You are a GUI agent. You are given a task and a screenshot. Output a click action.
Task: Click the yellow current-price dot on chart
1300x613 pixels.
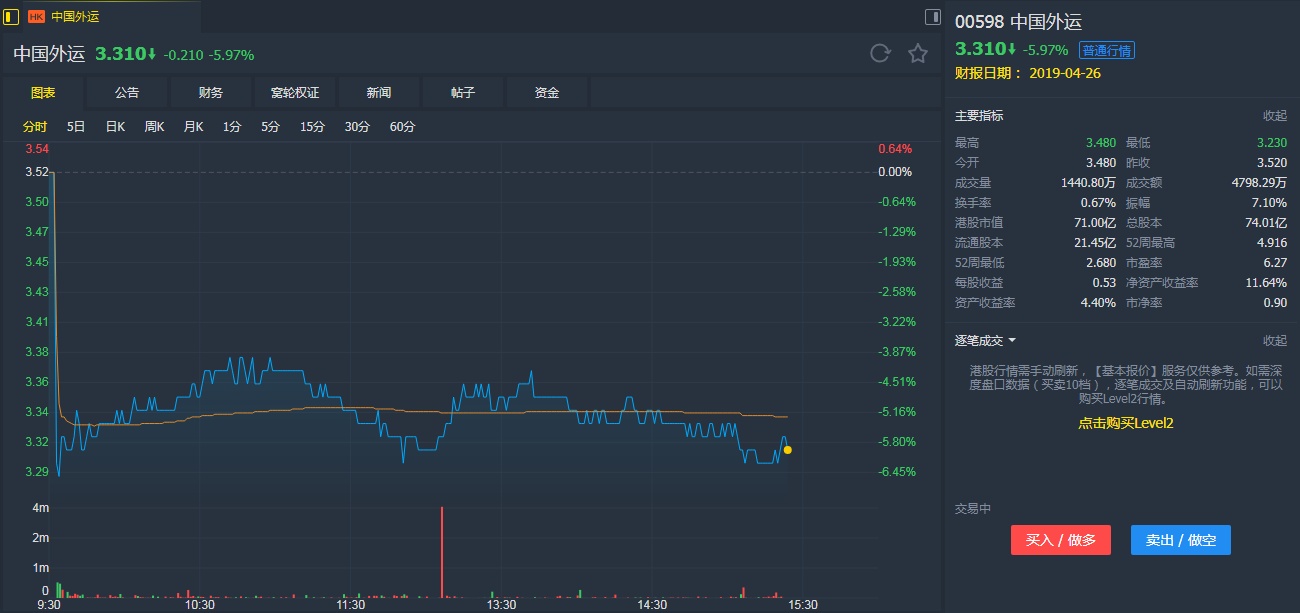pyautogui.click(x=788, y=450)
